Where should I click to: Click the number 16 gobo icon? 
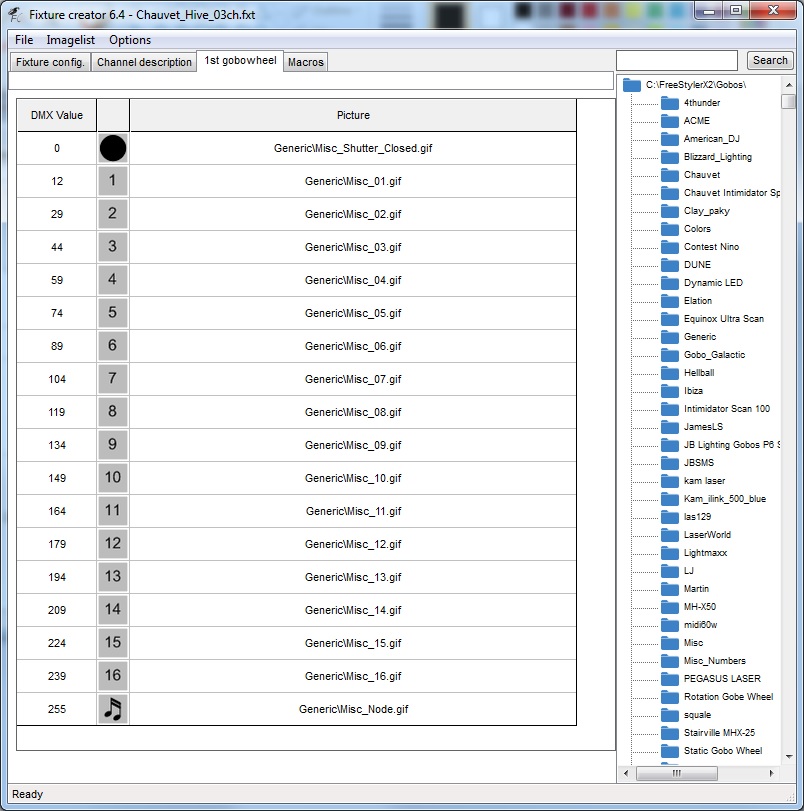[113, 676]
